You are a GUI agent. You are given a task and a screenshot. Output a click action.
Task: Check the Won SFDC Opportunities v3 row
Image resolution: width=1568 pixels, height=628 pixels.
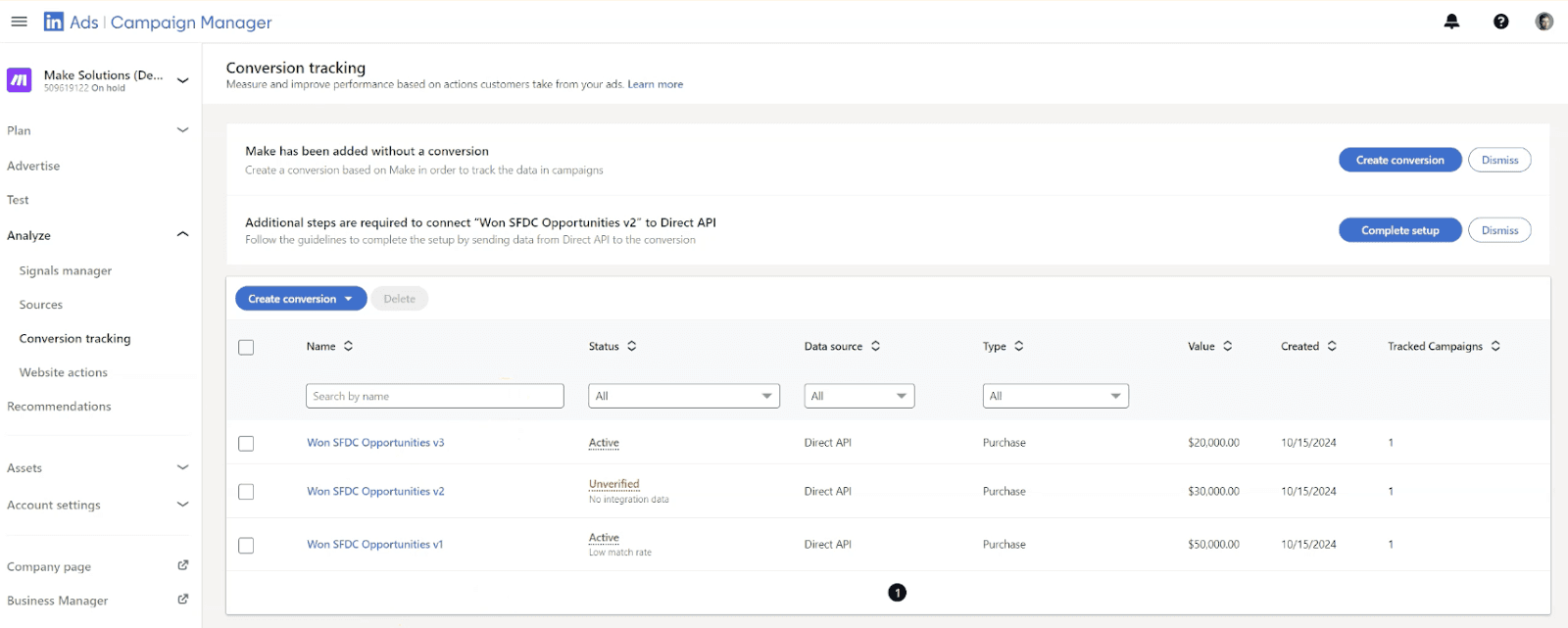click(246, 443)
